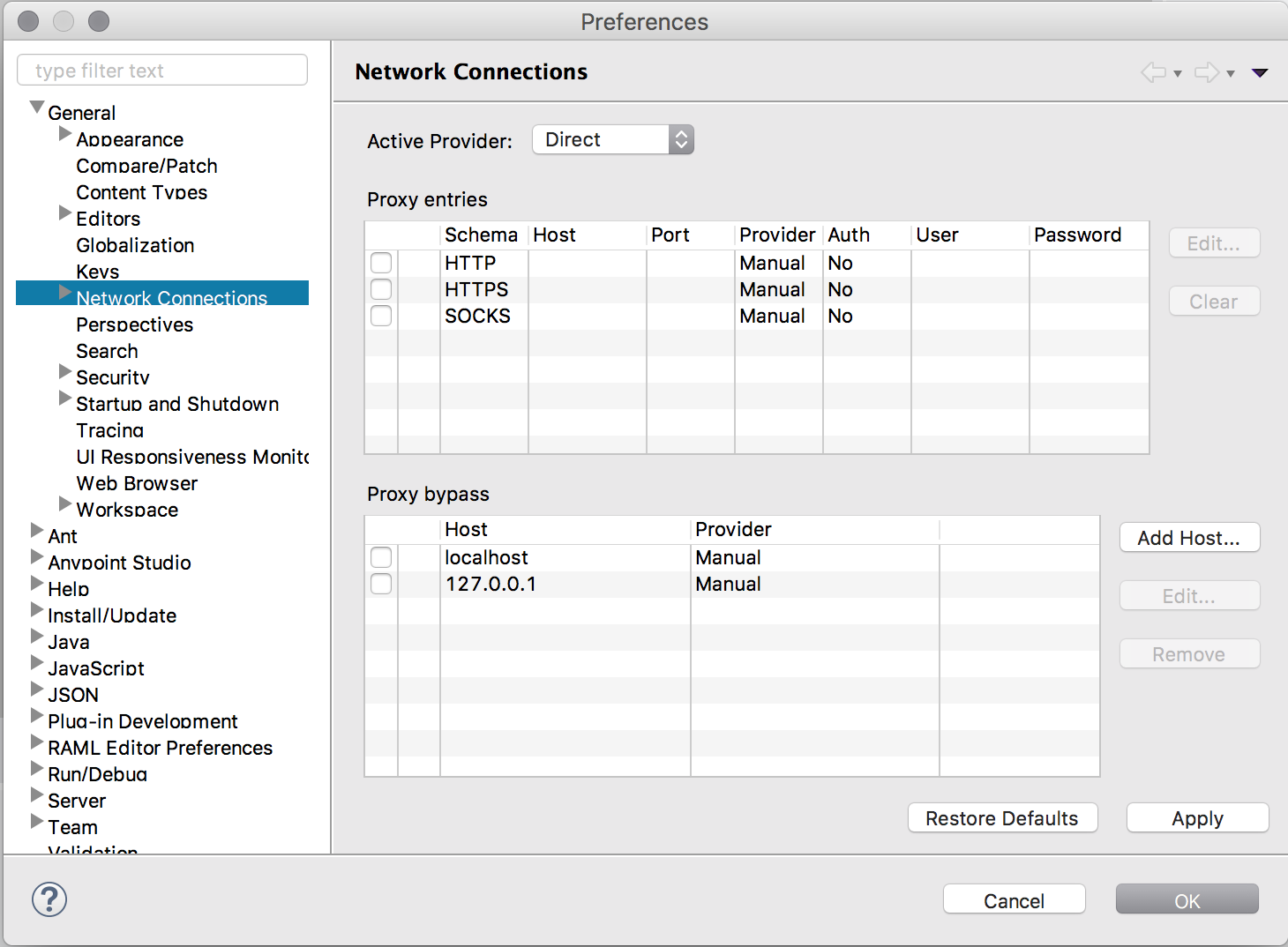Select the Perspectives preference page

coord(134,324)
